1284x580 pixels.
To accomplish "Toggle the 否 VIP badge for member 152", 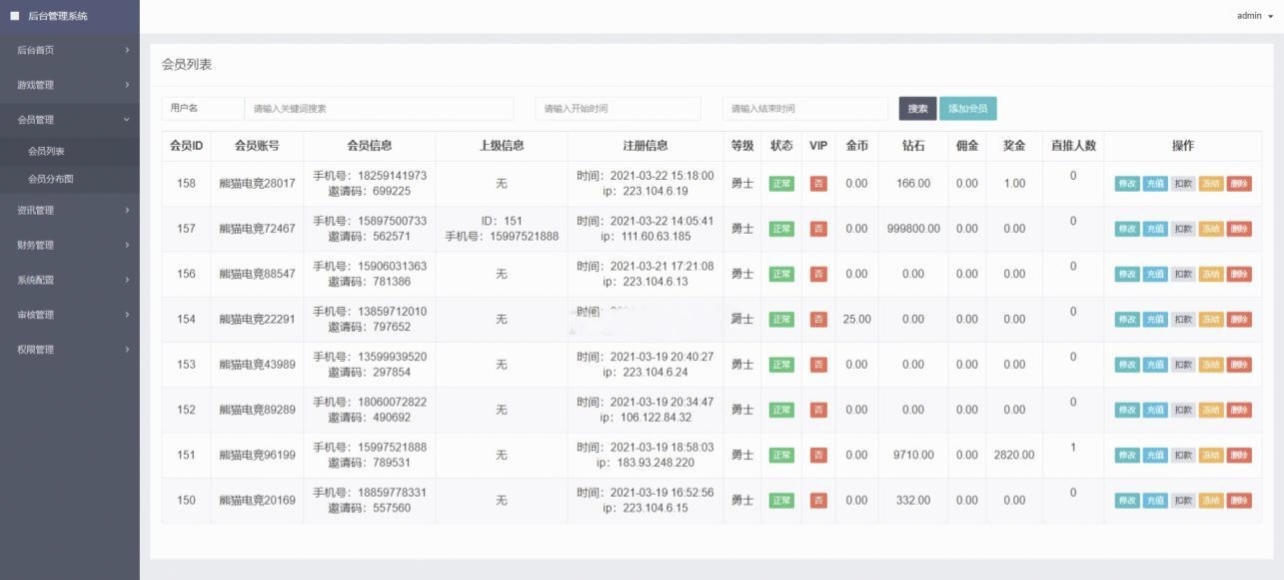I will [x=818, y=410].
